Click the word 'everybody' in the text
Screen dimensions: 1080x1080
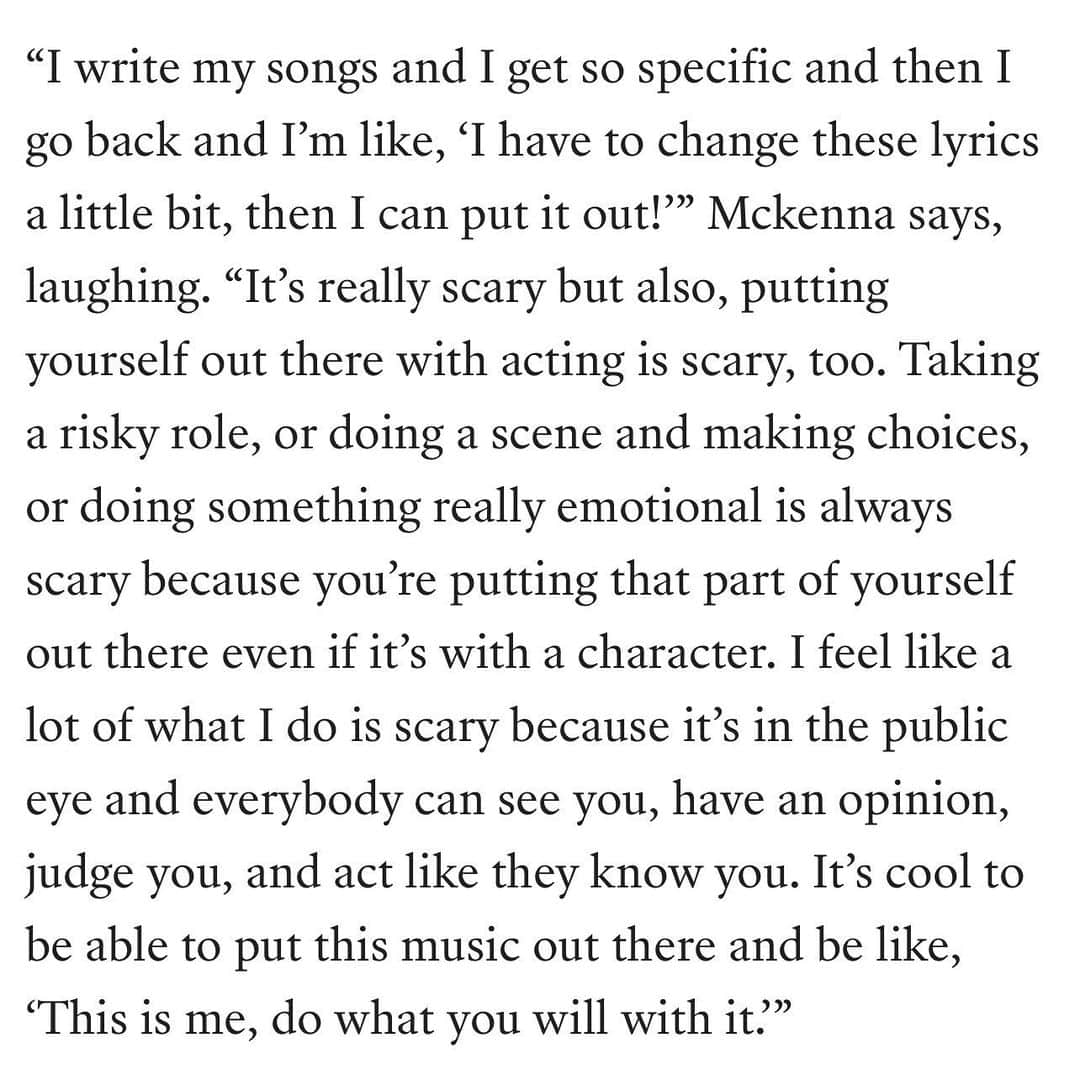tap(297, 802)
